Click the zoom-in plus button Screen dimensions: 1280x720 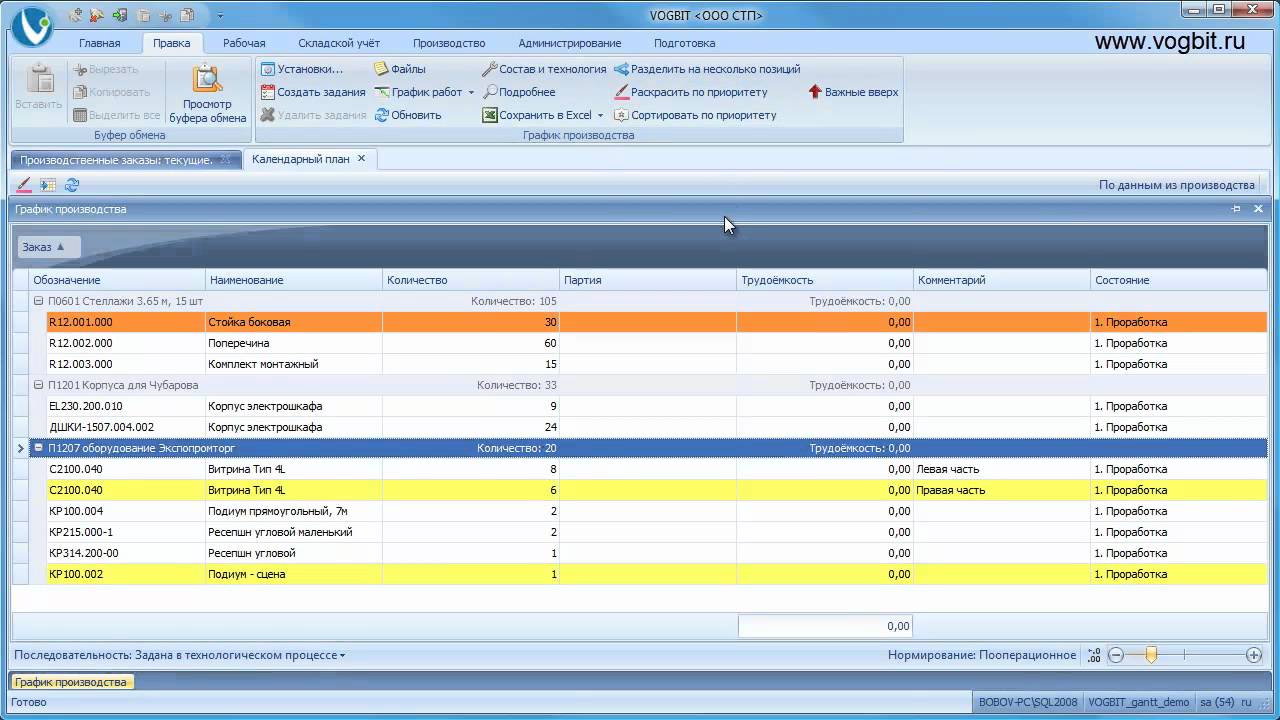1254,655
